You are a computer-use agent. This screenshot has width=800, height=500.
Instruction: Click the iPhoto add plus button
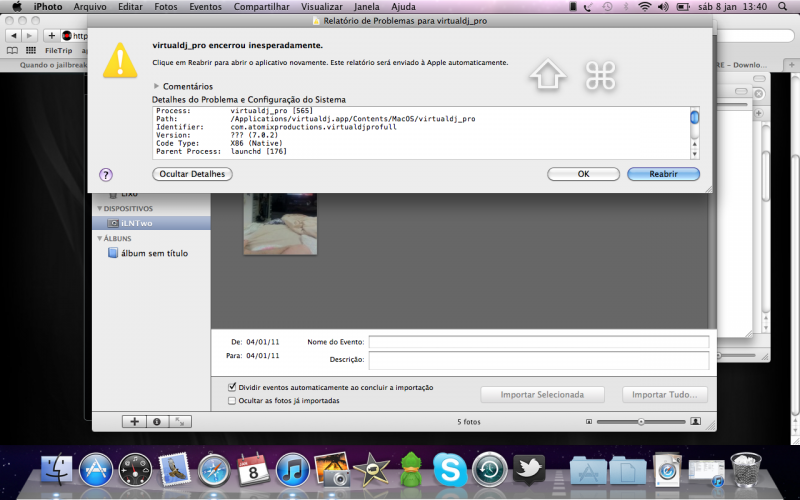click(x=135, y=421)
